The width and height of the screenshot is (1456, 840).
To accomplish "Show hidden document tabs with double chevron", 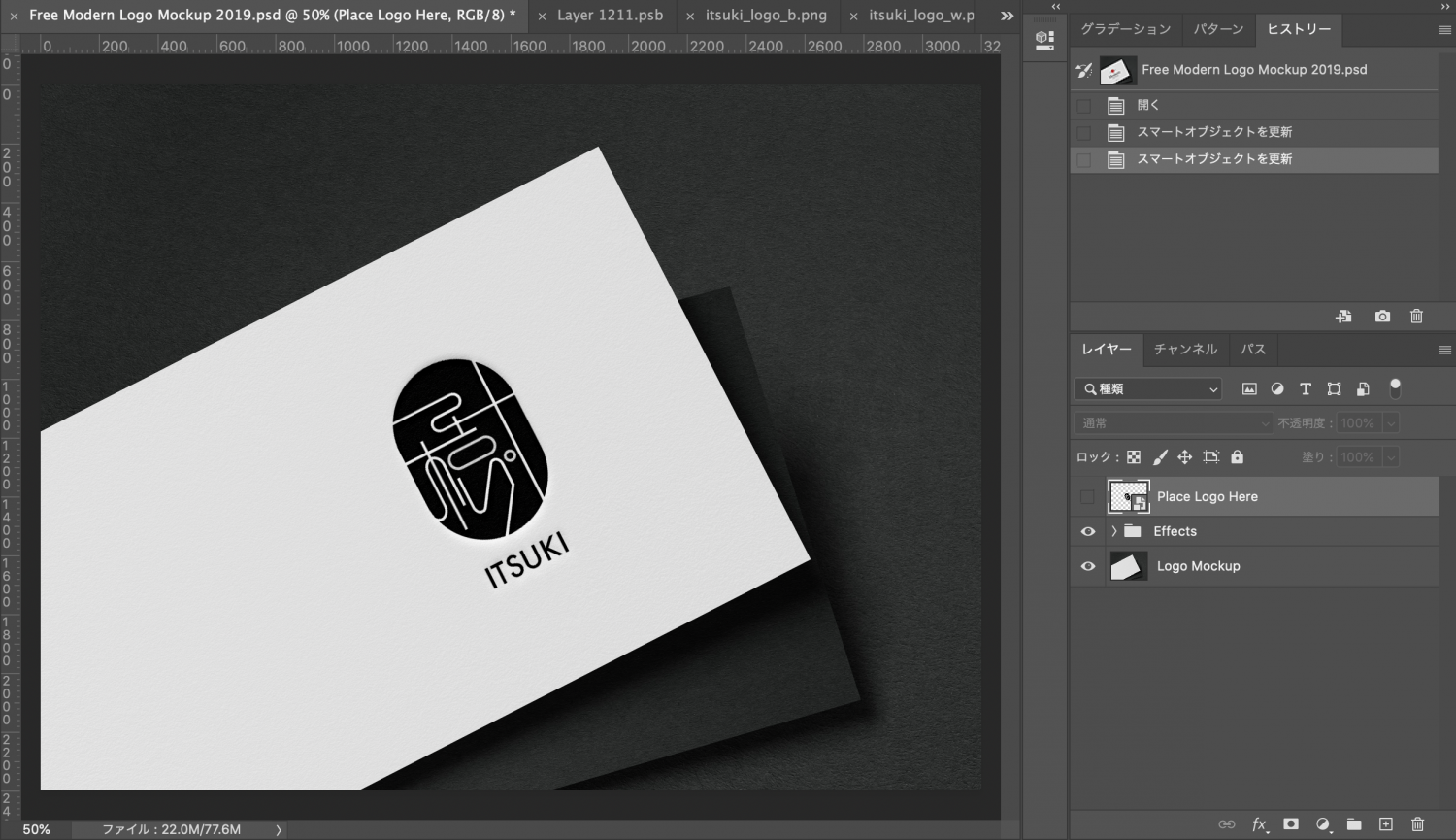I will pyautogui.click(x=1007, y=16).
